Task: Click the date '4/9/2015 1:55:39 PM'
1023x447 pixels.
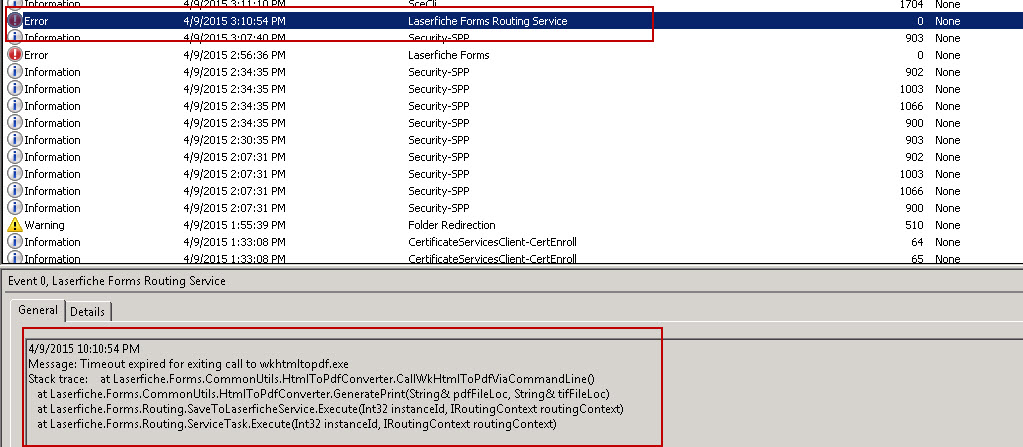Action: (x=234, y=225)
